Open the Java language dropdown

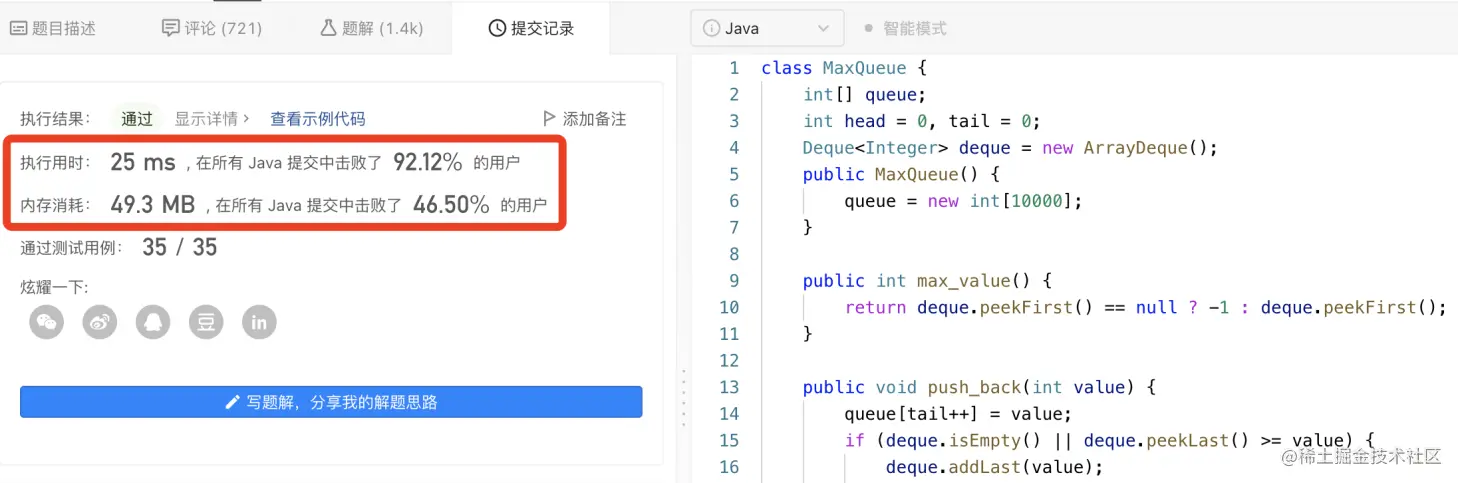tap(767, 28)
